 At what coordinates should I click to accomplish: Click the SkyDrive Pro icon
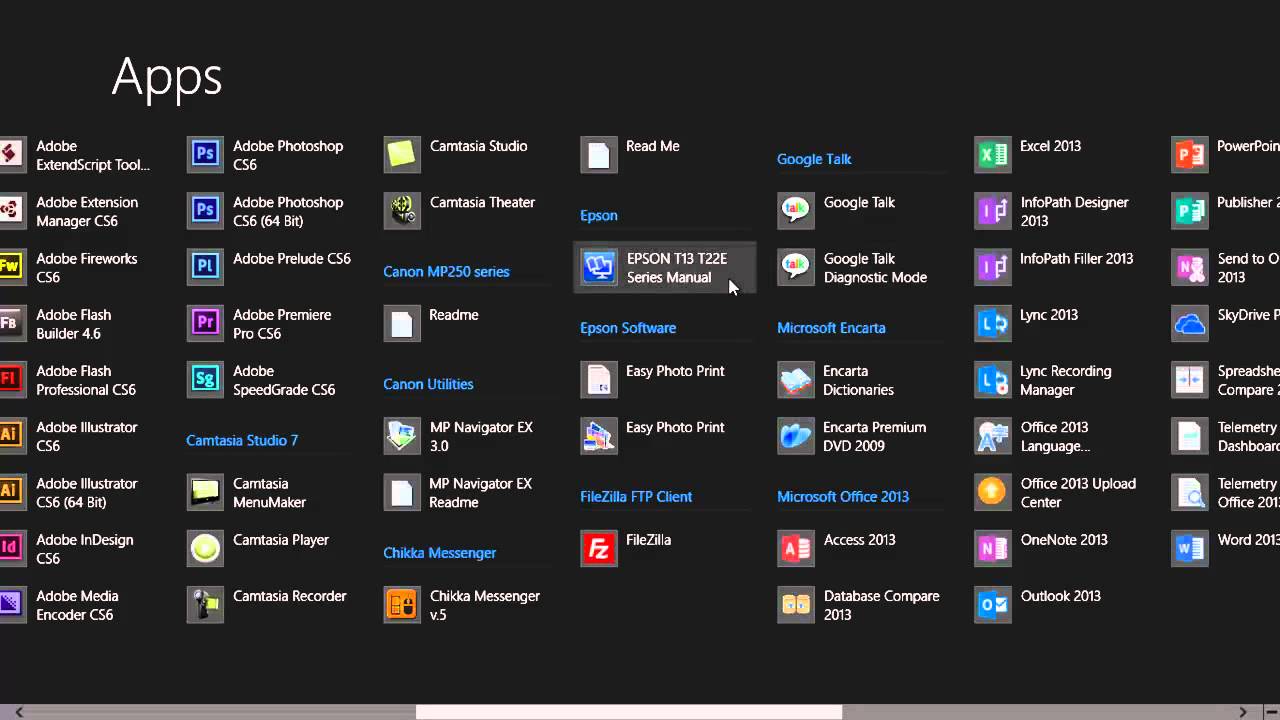[x=1190, y=323]
